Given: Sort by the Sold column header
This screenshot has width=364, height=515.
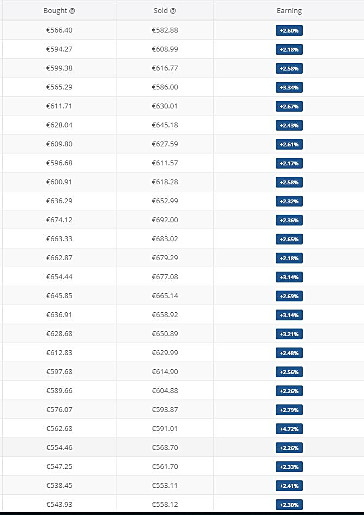Looking at the screenshot, I should coord(161,11).
